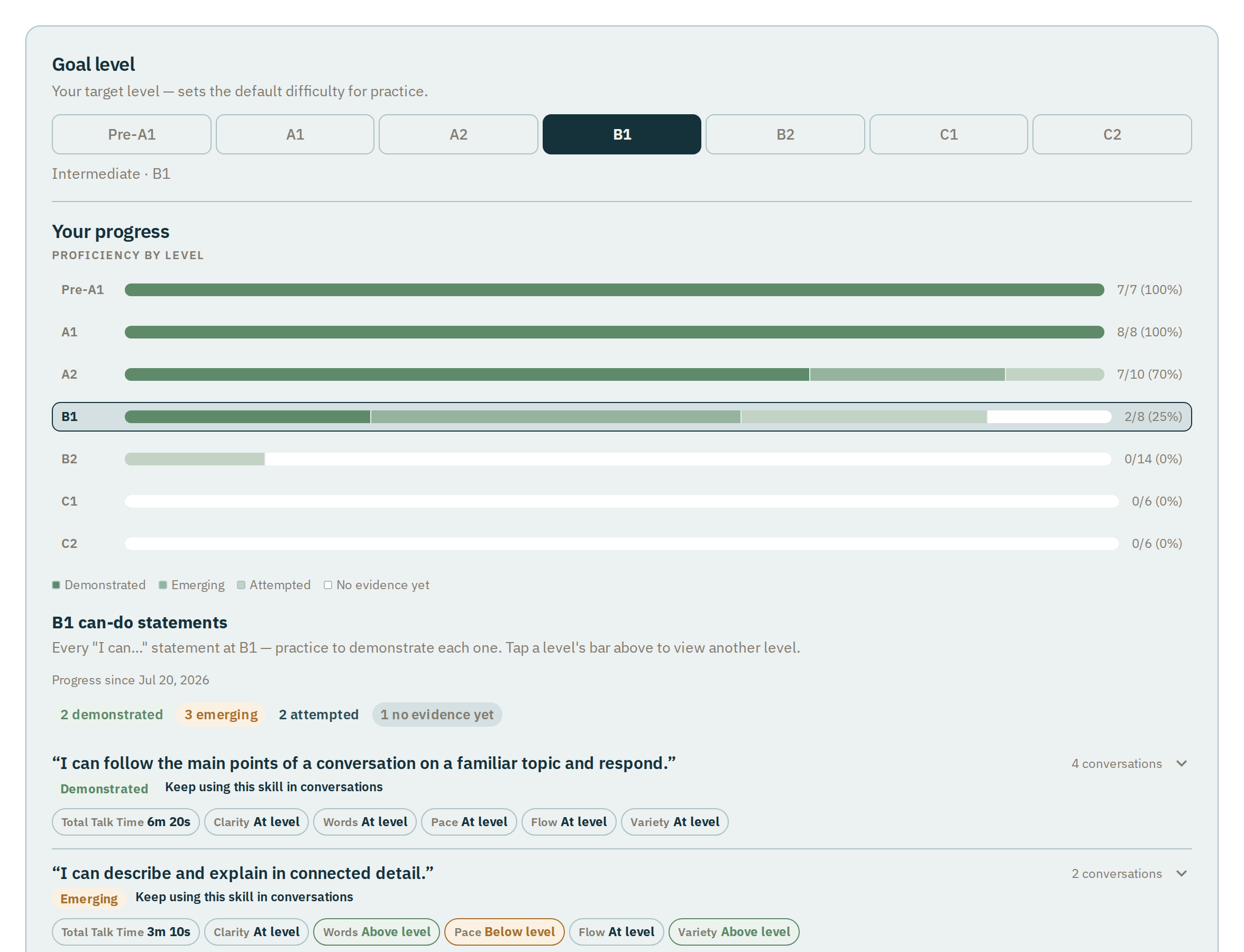This screenshot has width=1244, height=952.
Task: Set goal level to A1
Action: click(x=295, y=134)
